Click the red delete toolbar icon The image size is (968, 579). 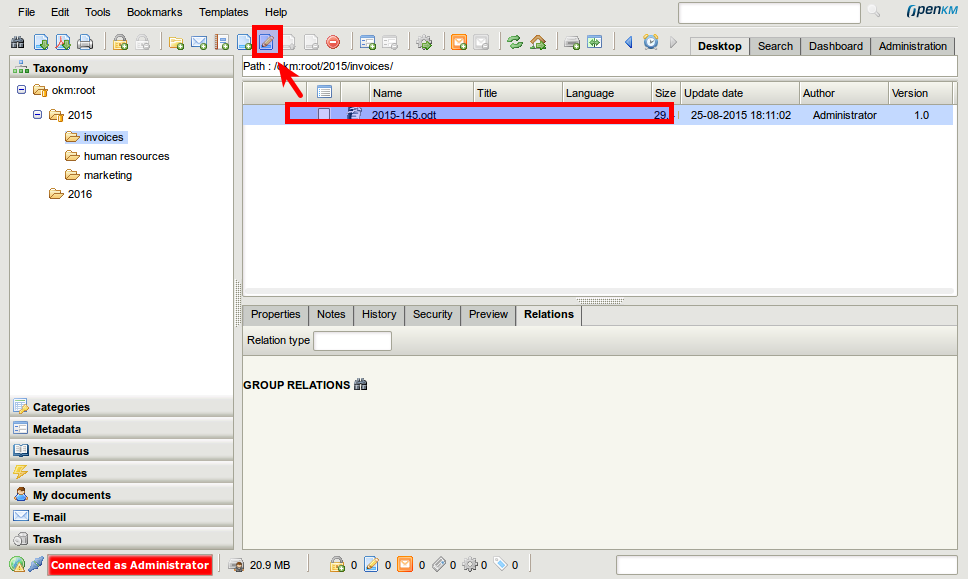coord(333,42)
